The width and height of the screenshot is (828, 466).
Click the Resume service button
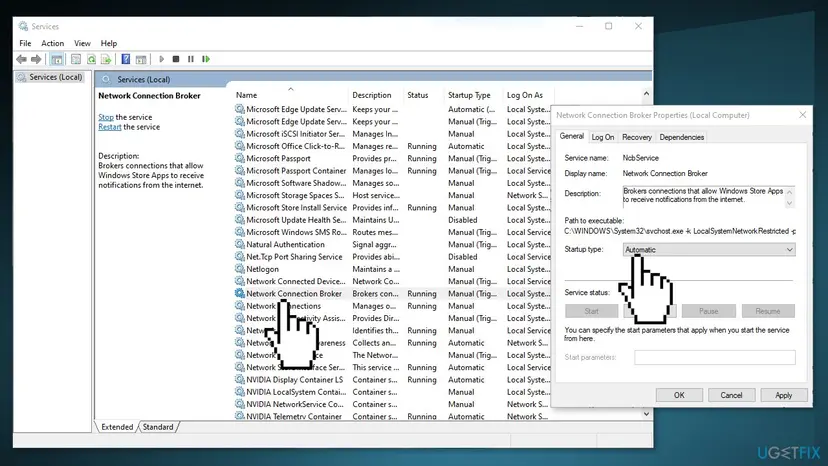click(768, 311)
